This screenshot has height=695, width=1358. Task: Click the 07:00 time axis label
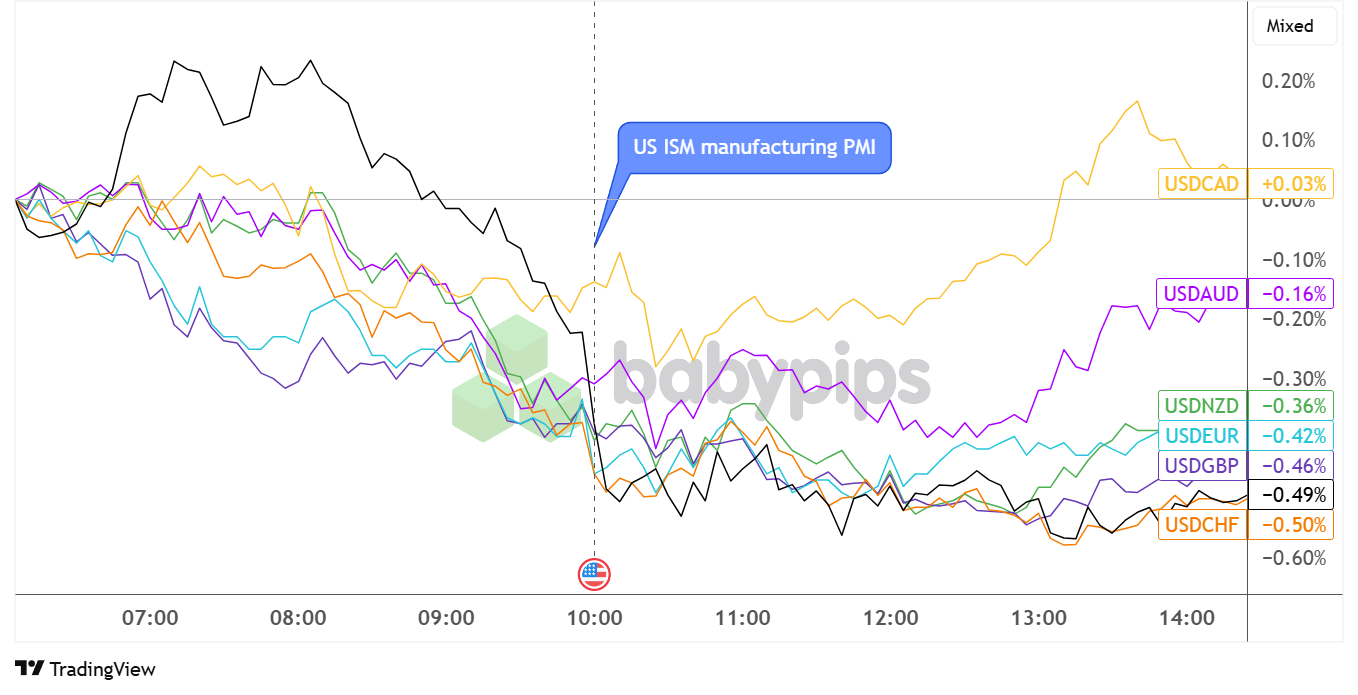(150, 618)
